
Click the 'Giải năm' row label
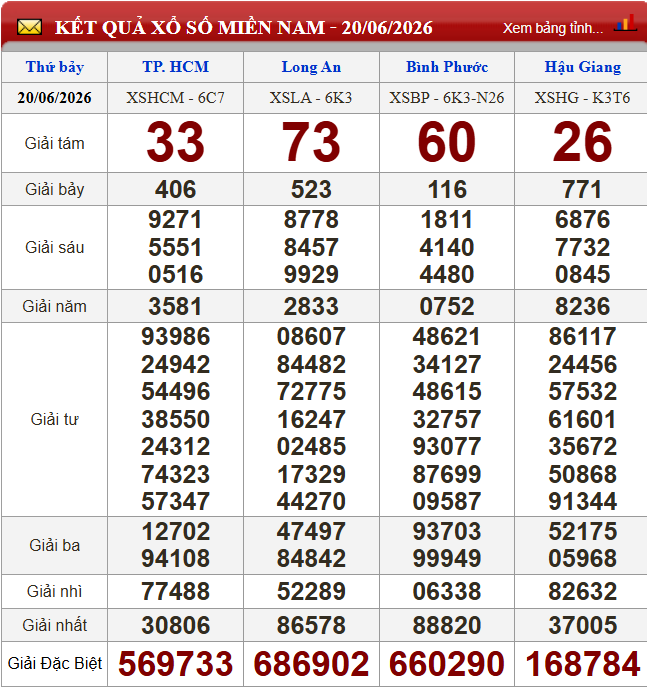pos(54,306)
